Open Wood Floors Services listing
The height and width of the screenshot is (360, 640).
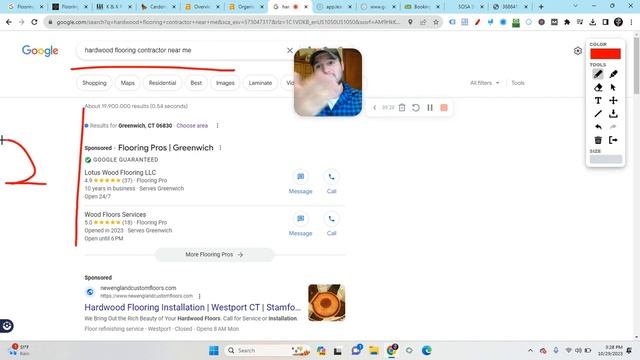click(x=115, y=215)
